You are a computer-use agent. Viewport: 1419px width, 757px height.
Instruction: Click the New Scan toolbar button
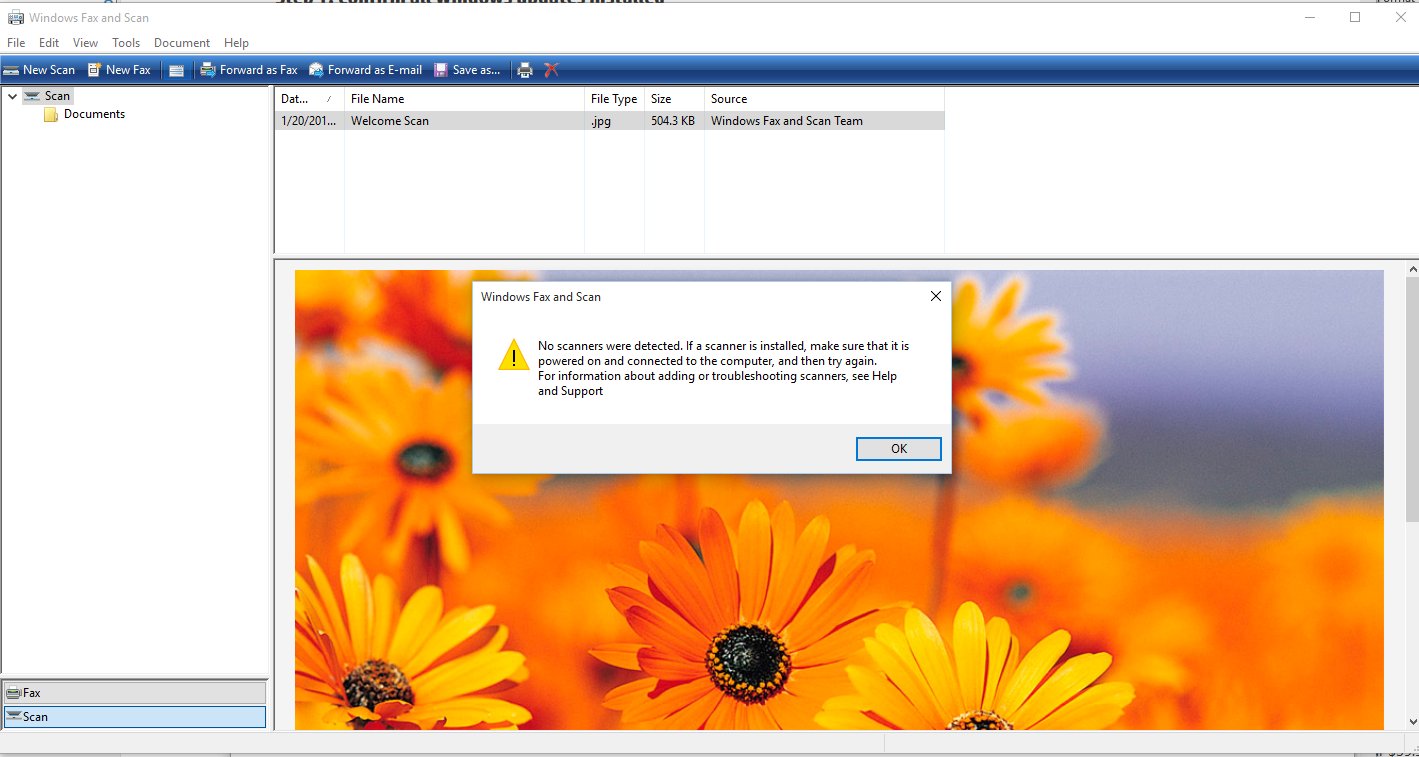pyautogui.click(x=39, y=70)
